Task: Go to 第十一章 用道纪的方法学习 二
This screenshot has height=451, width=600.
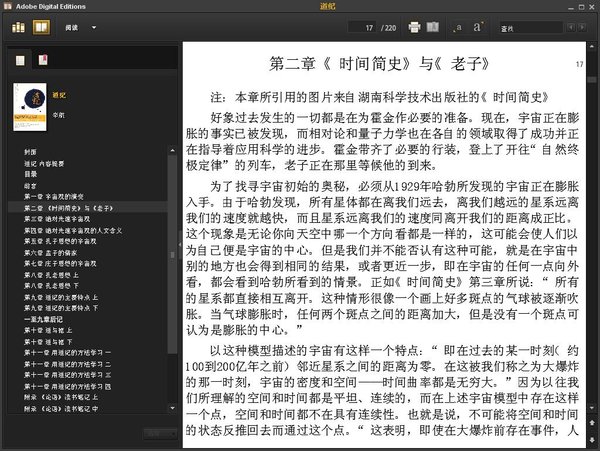Action: pos(67,364)
